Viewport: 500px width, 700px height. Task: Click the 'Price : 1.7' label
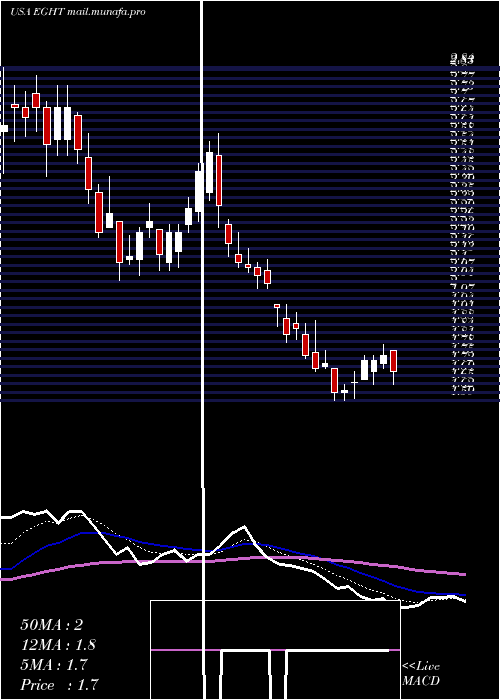[59, 684]
